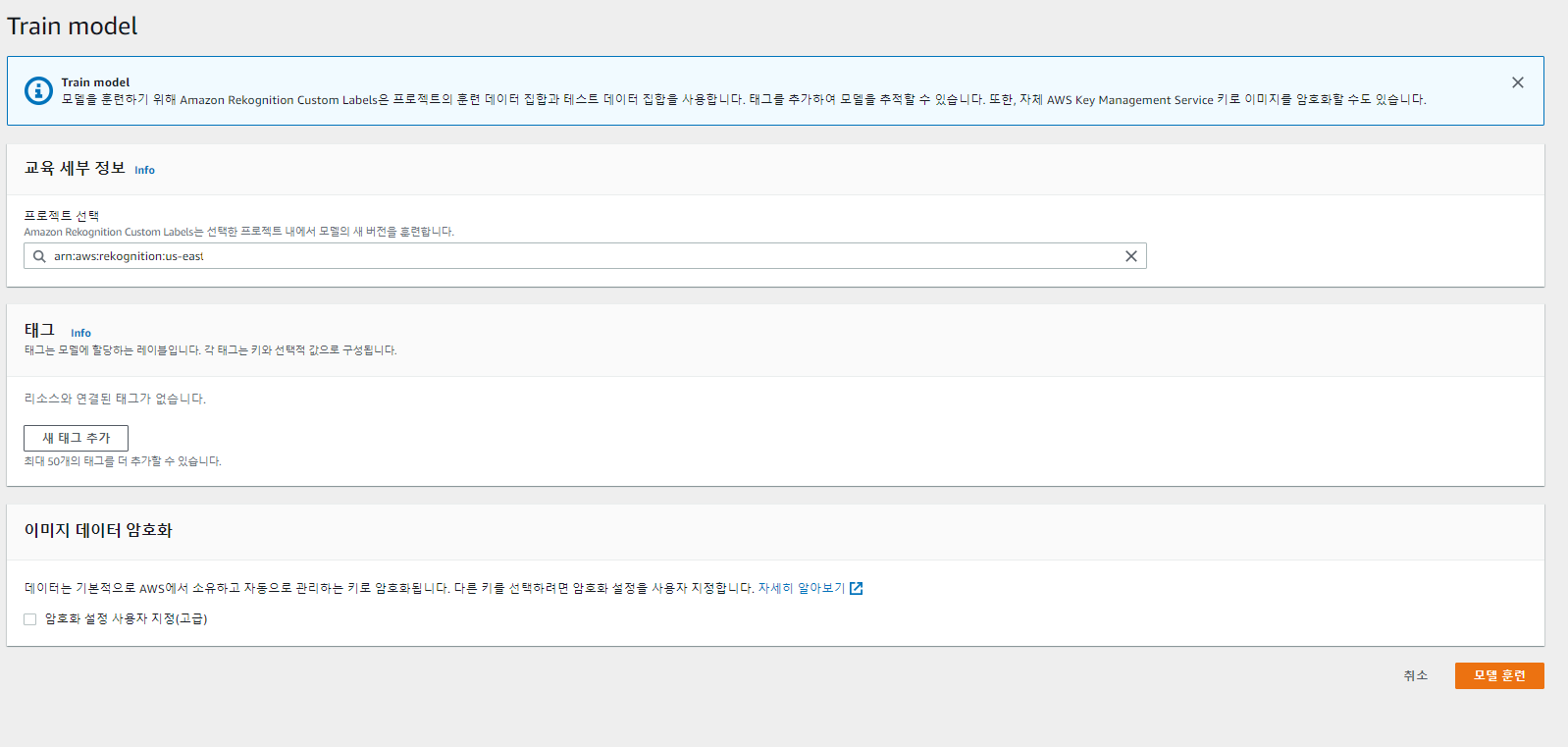Clear the project ARN search field

[1130, 256]
